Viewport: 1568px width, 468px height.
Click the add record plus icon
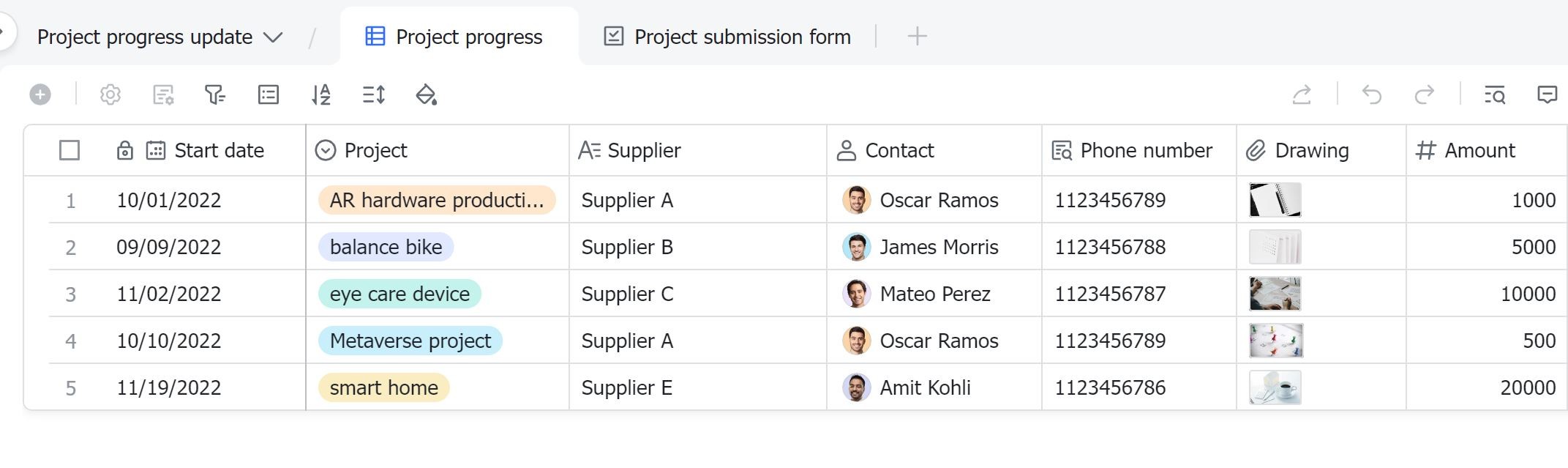[x=40, y=94]
